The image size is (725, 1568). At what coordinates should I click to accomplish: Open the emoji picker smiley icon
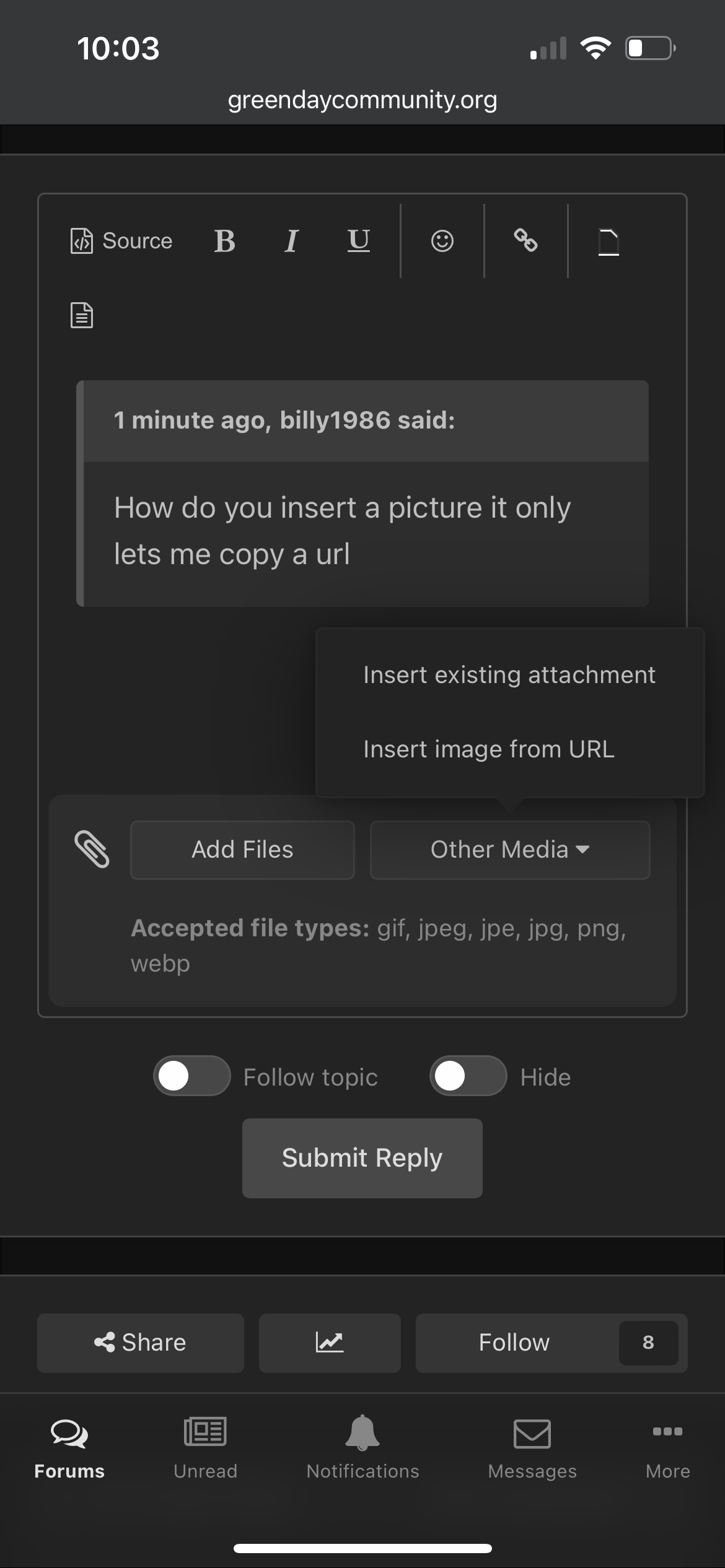442,241
